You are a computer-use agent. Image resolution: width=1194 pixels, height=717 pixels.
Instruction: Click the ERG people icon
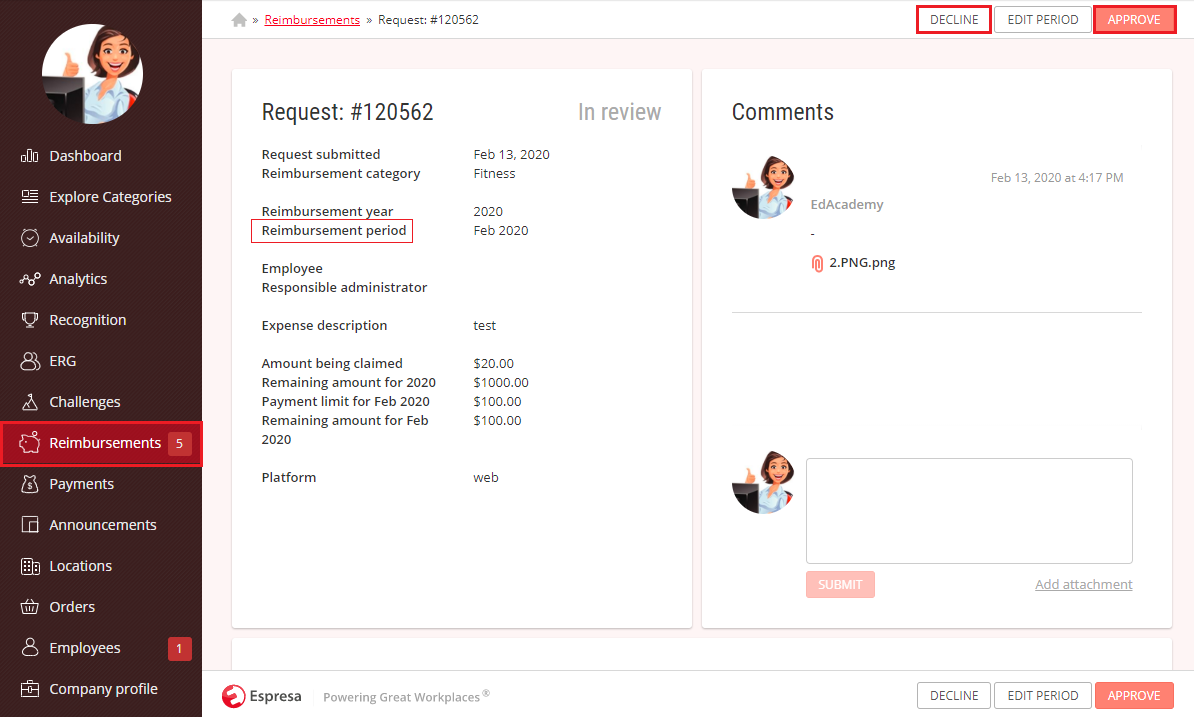[30, 362]
